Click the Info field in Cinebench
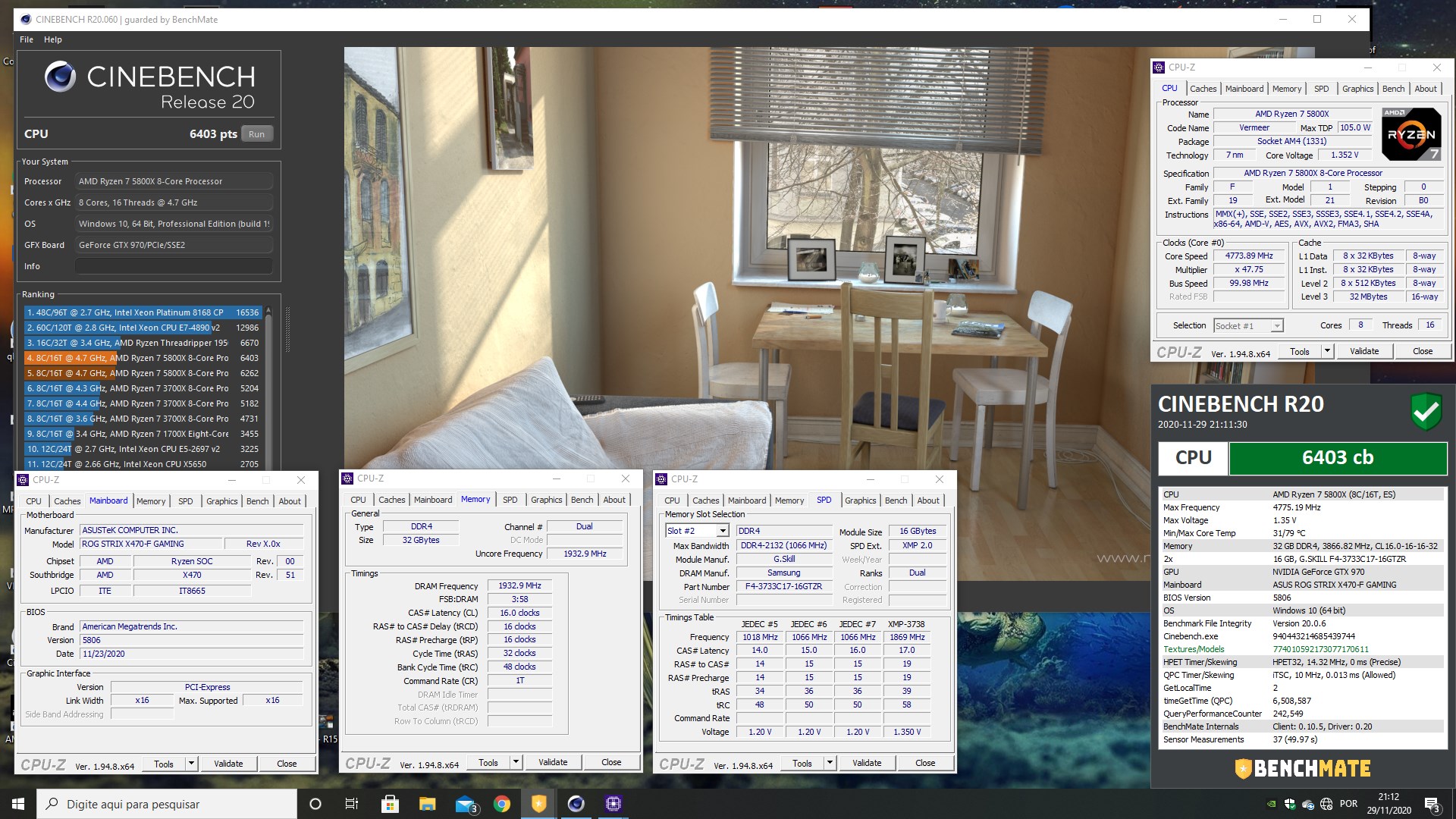 click(174, 266)
